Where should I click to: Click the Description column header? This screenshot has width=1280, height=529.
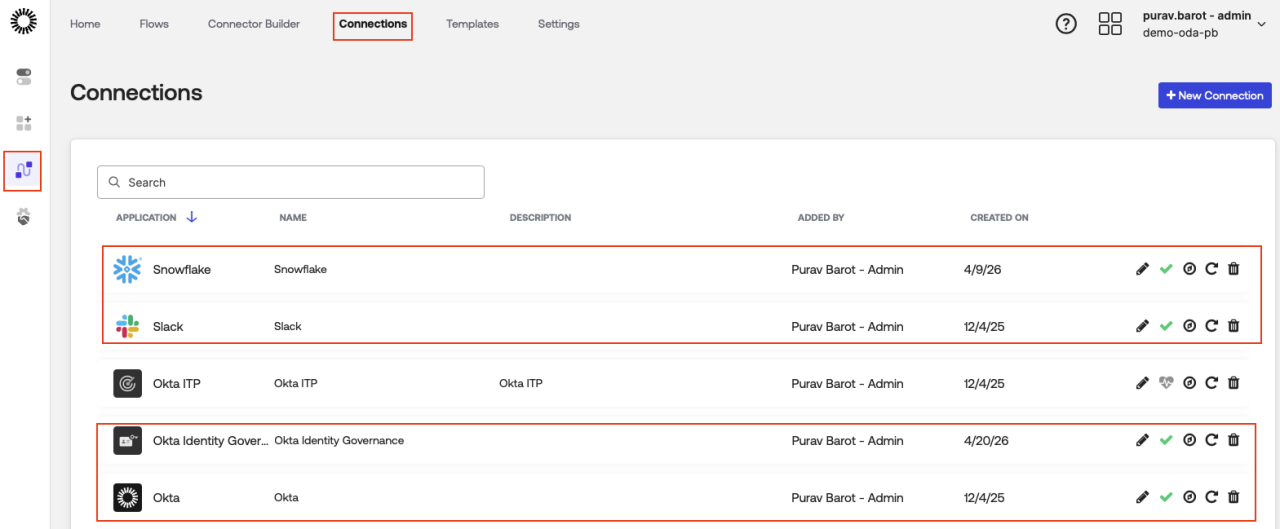540,217
